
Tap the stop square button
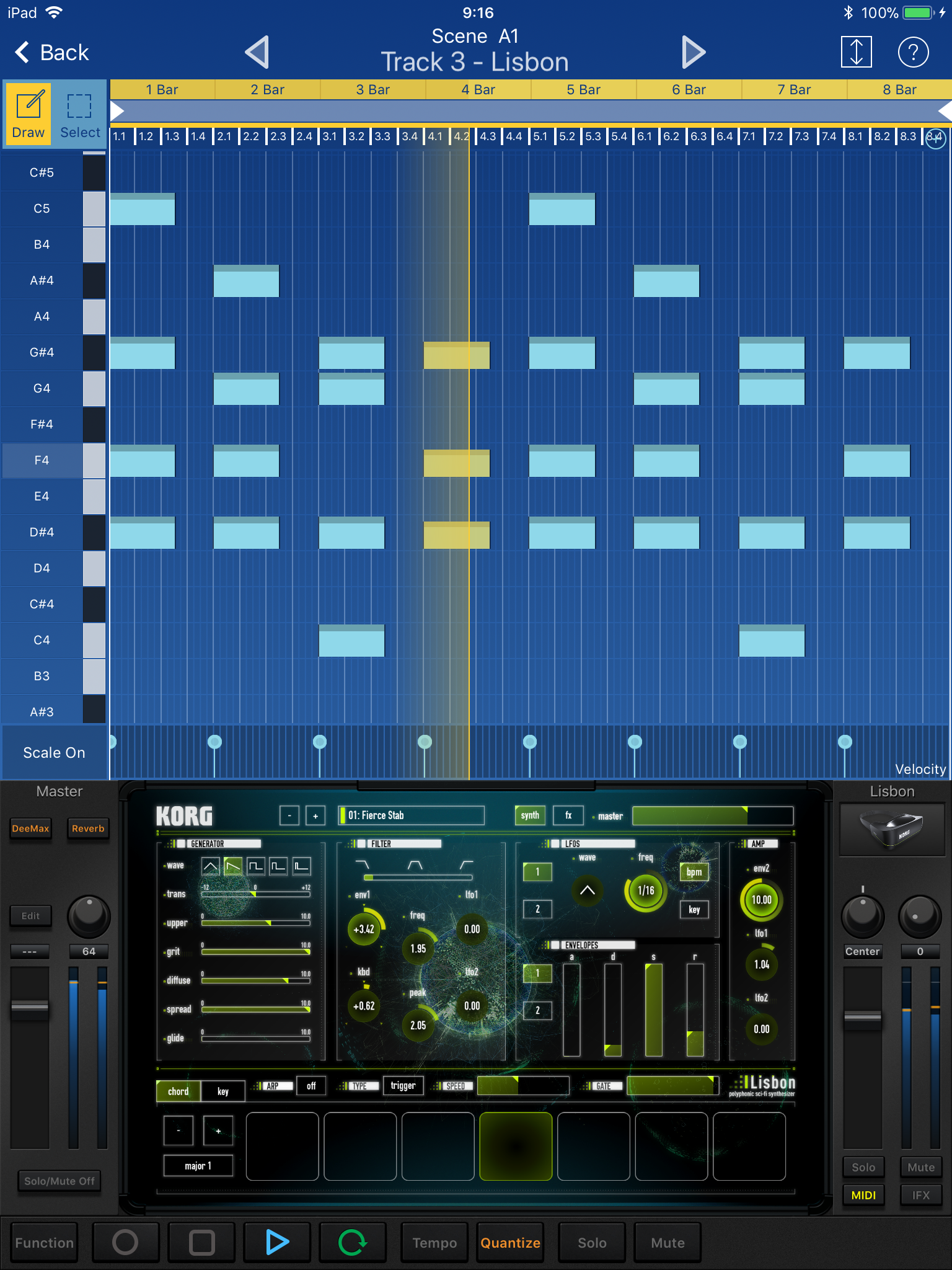[x=201, y=1242]
